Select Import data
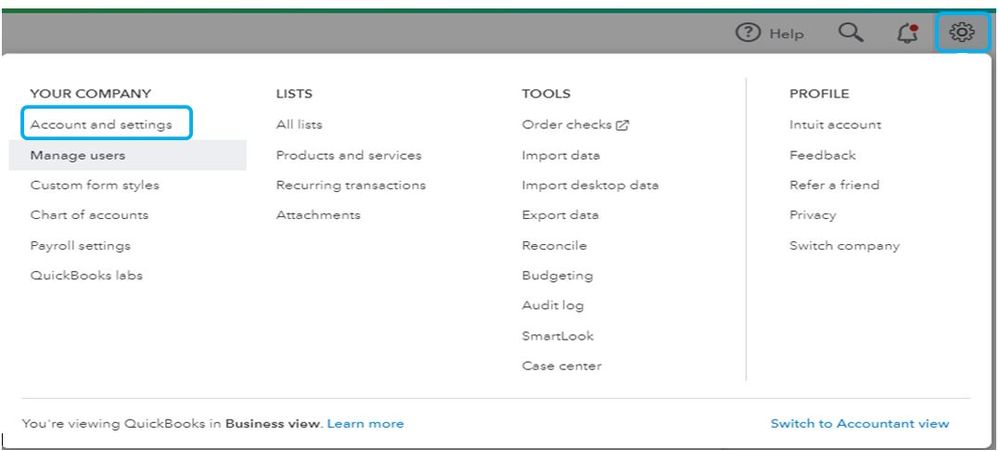Image resolution: width=999 pixels, height=451 pixels. coord(561,155)
